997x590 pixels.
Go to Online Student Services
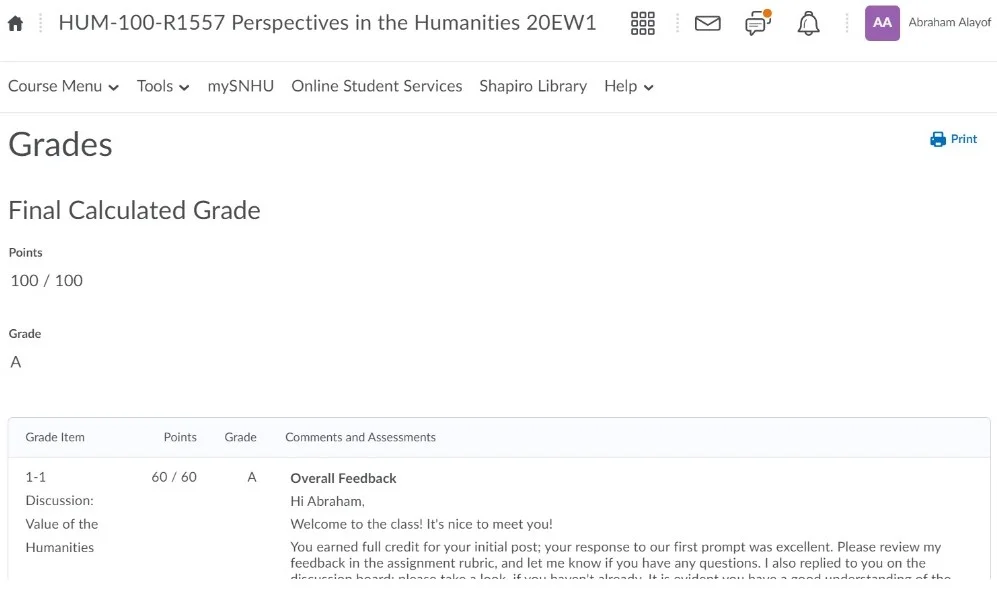[x=376, y=86]
